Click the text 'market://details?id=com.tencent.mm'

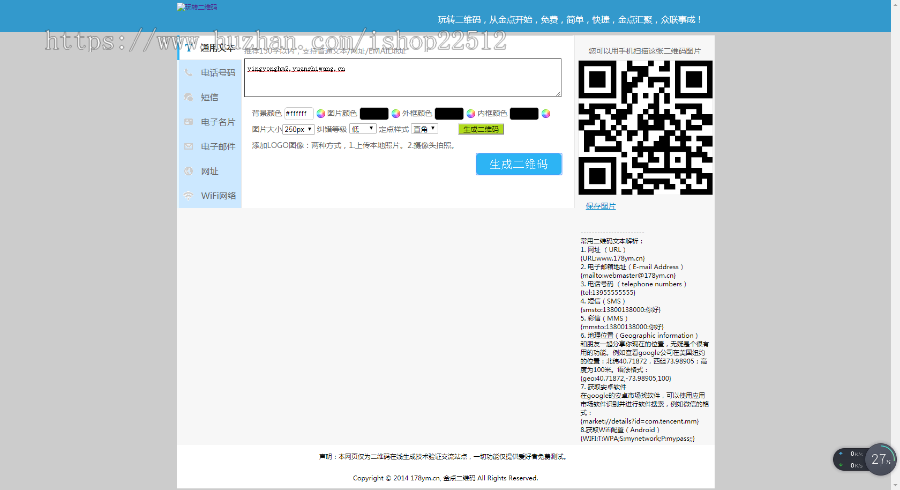tap(639, 421)
